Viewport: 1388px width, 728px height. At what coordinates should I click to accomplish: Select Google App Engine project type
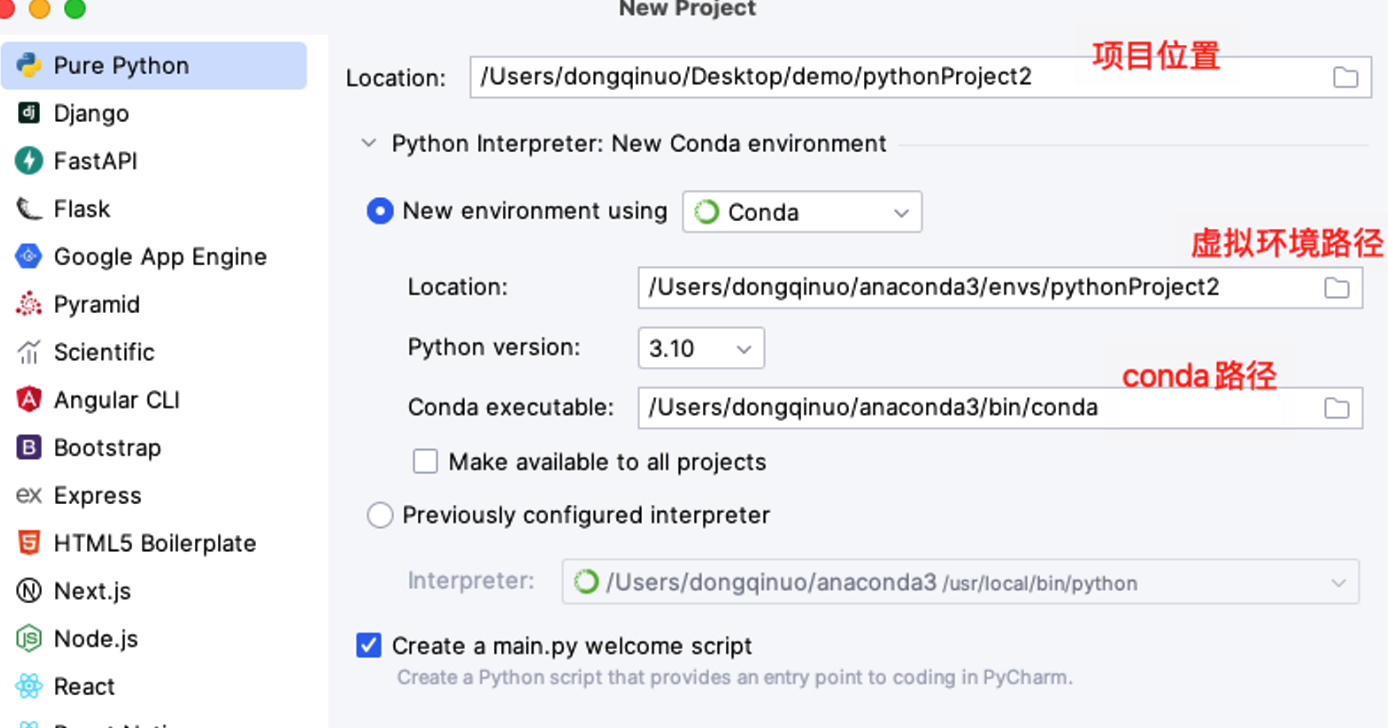(x=160, y=257)
